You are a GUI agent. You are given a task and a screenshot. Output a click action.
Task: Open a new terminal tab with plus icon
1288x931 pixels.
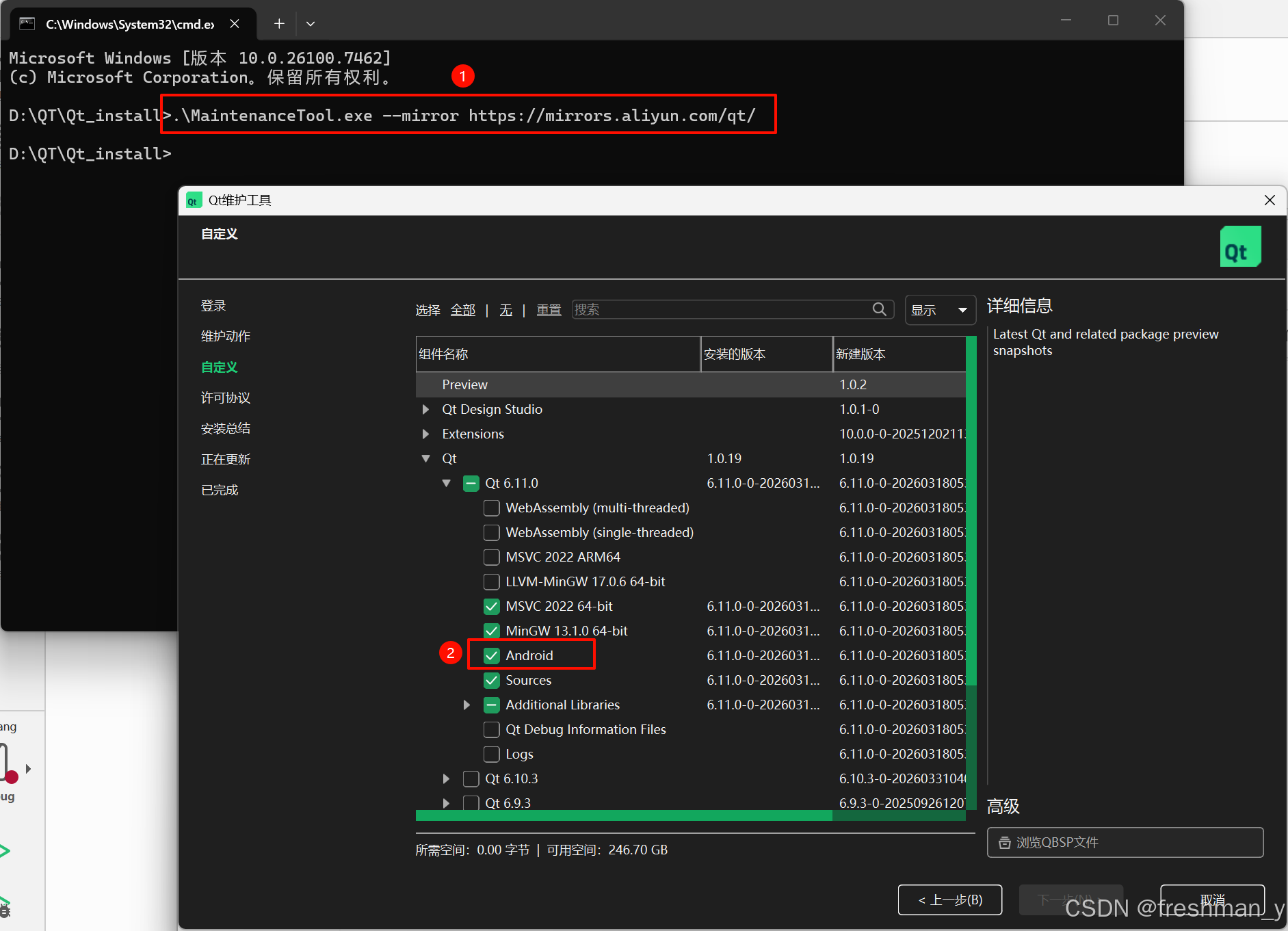pyautogui.click(x=279, y=24)
